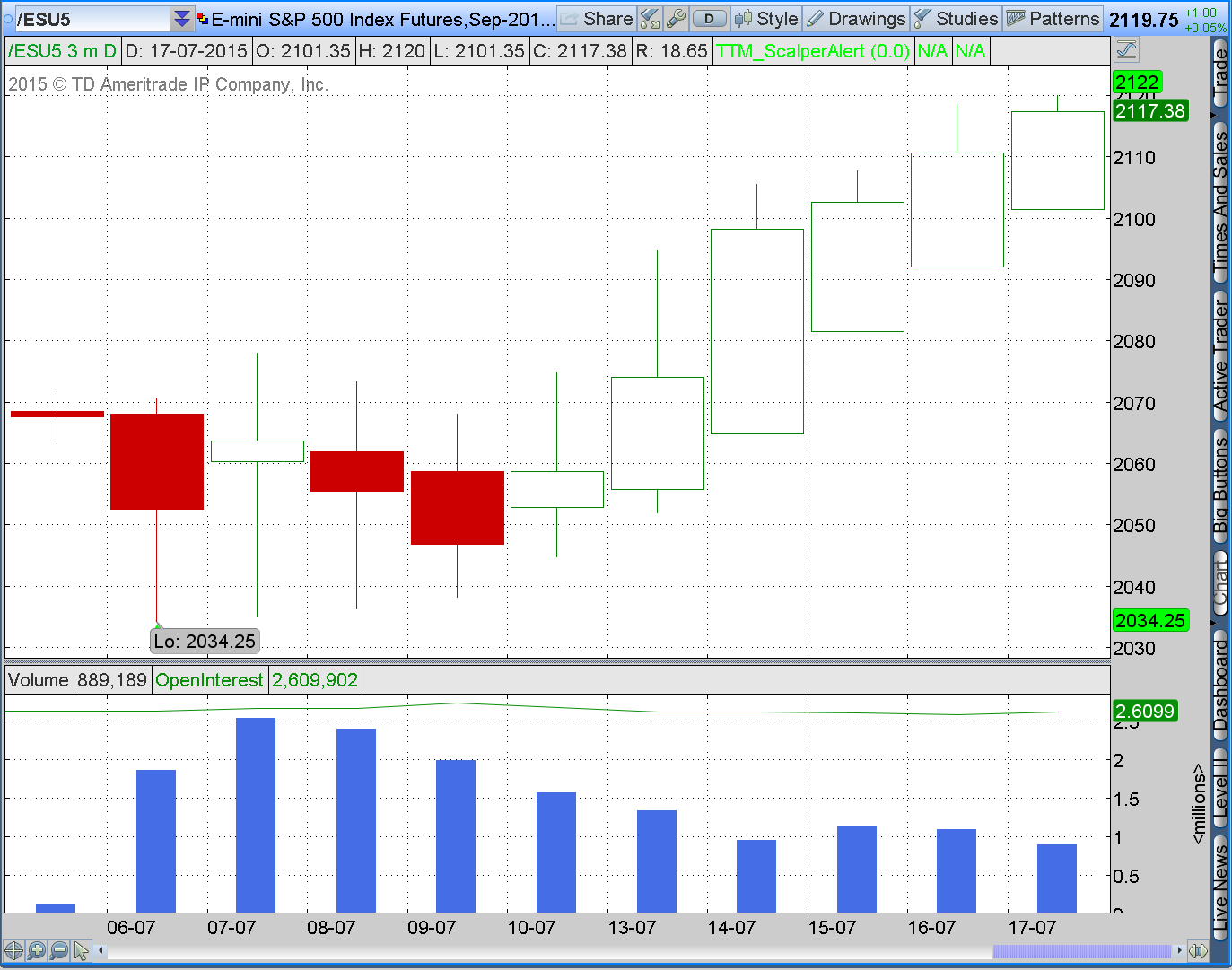Viewport: 1232px width, 970px height.
Task: Click the zoom in magnifier icon
Action: pyautogui.click(x=36, y=950)
